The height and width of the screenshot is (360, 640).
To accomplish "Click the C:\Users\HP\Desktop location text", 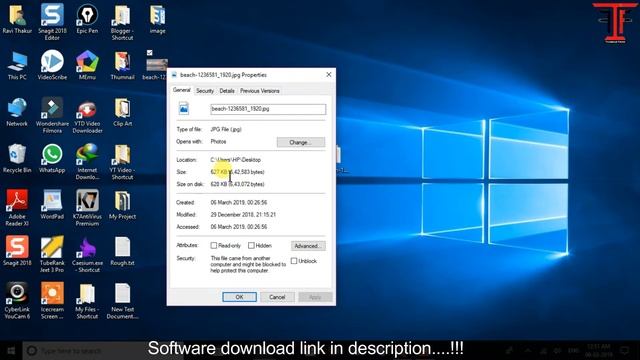I will coord(236,160).
